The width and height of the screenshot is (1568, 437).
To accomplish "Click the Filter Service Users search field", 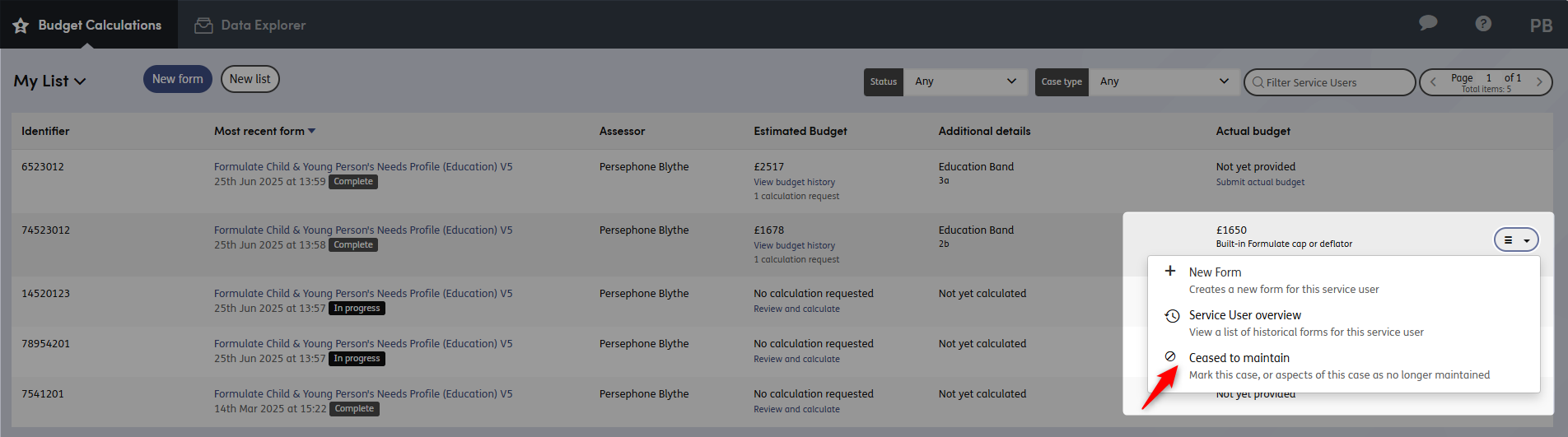I will (x=1329, y=82).
